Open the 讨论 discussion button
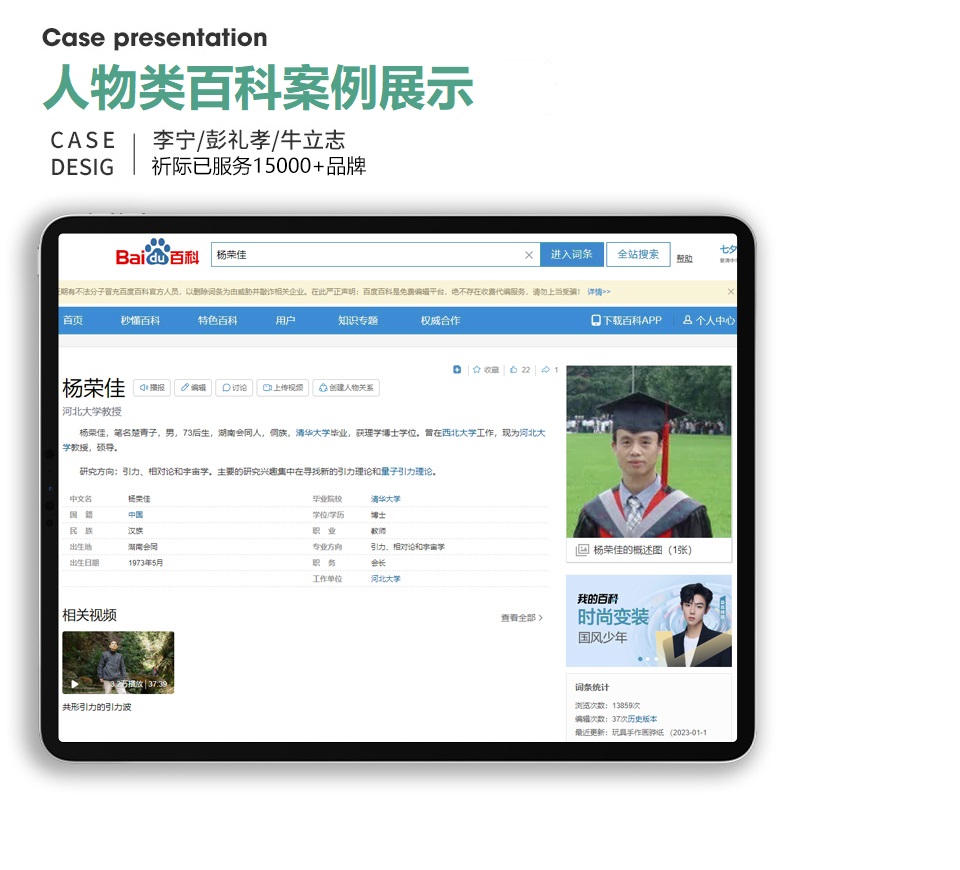The width and height of the screenshot is (960, 870). [234, 388]
